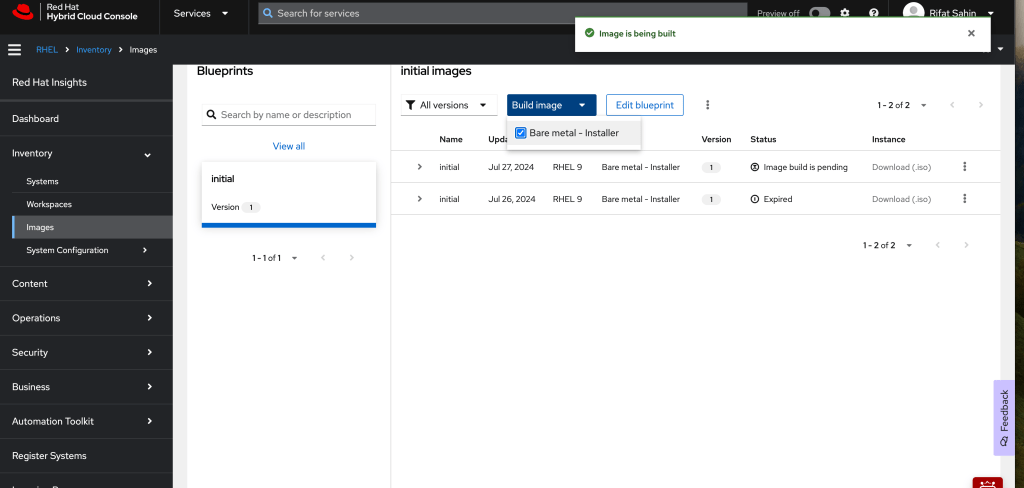
Task: Click the user avatar icon
Action: coord(913,12)
